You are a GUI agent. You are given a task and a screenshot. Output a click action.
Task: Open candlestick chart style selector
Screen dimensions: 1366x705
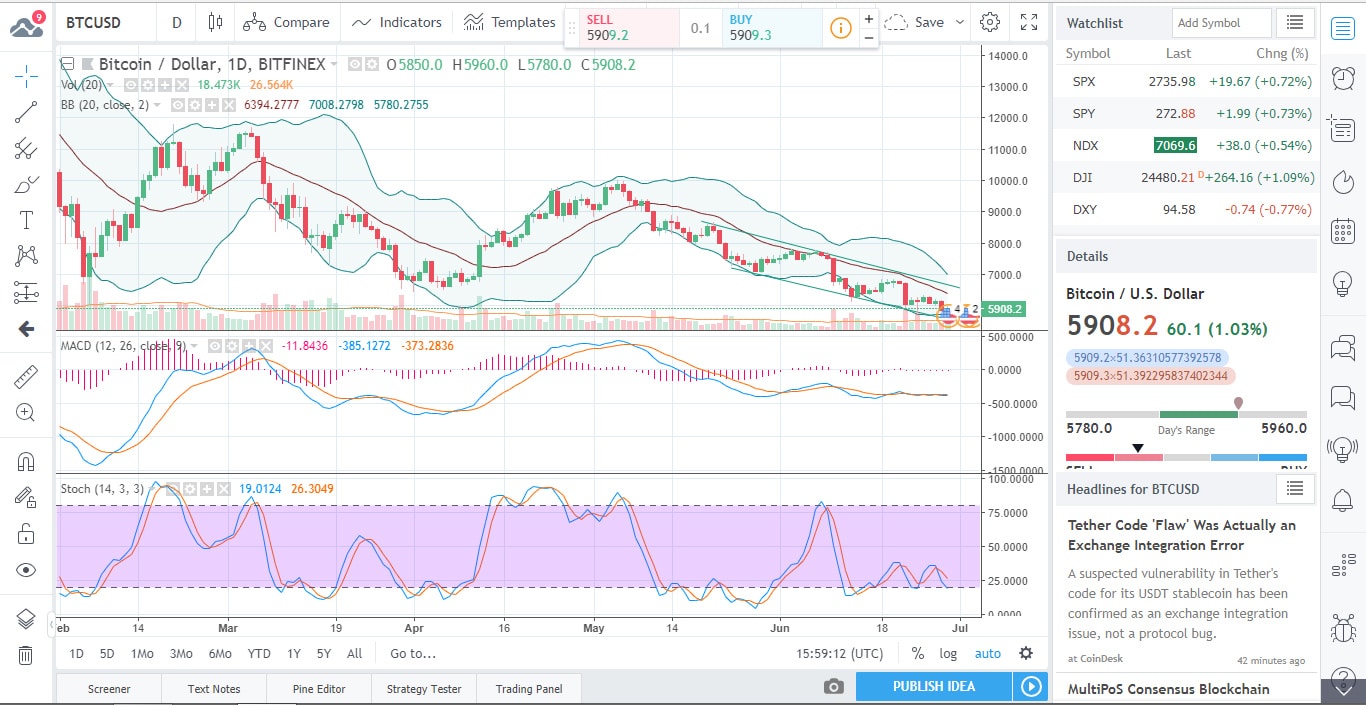(215, 22)
